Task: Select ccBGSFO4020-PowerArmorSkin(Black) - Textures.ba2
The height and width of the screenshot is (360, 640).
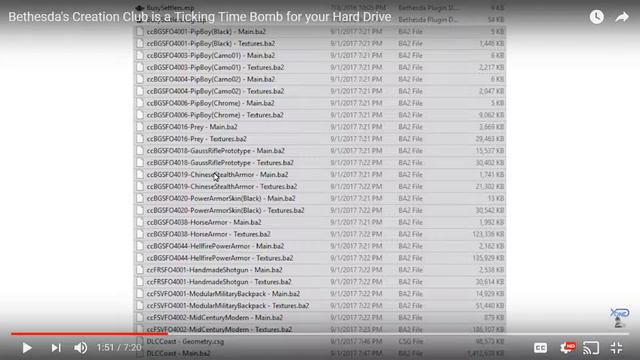Action: coord(225,210)
